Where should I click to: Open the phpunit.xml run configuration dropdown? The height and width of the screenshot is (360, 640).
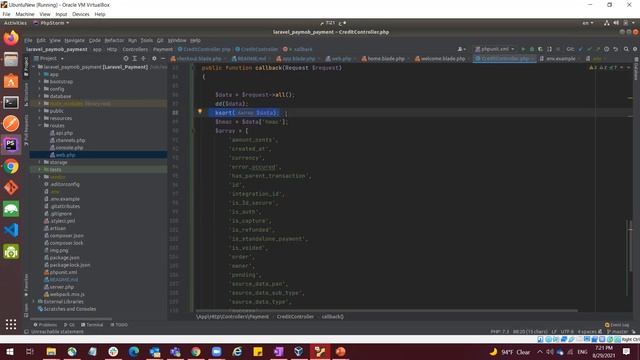pyautogui.click(x=494, y=49)
